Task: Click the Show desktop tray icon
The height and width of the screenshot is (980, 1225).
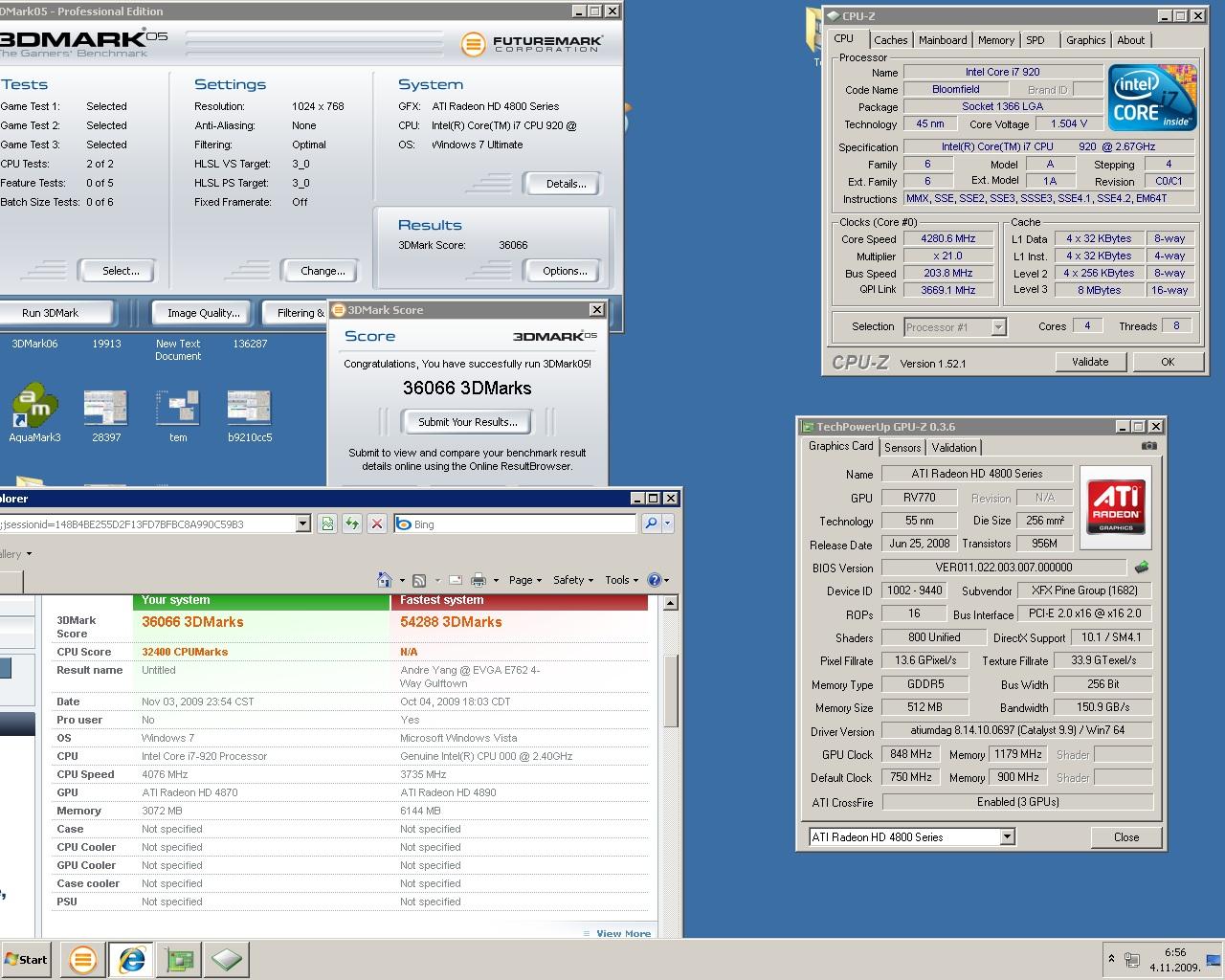Action: [1214, 960]
